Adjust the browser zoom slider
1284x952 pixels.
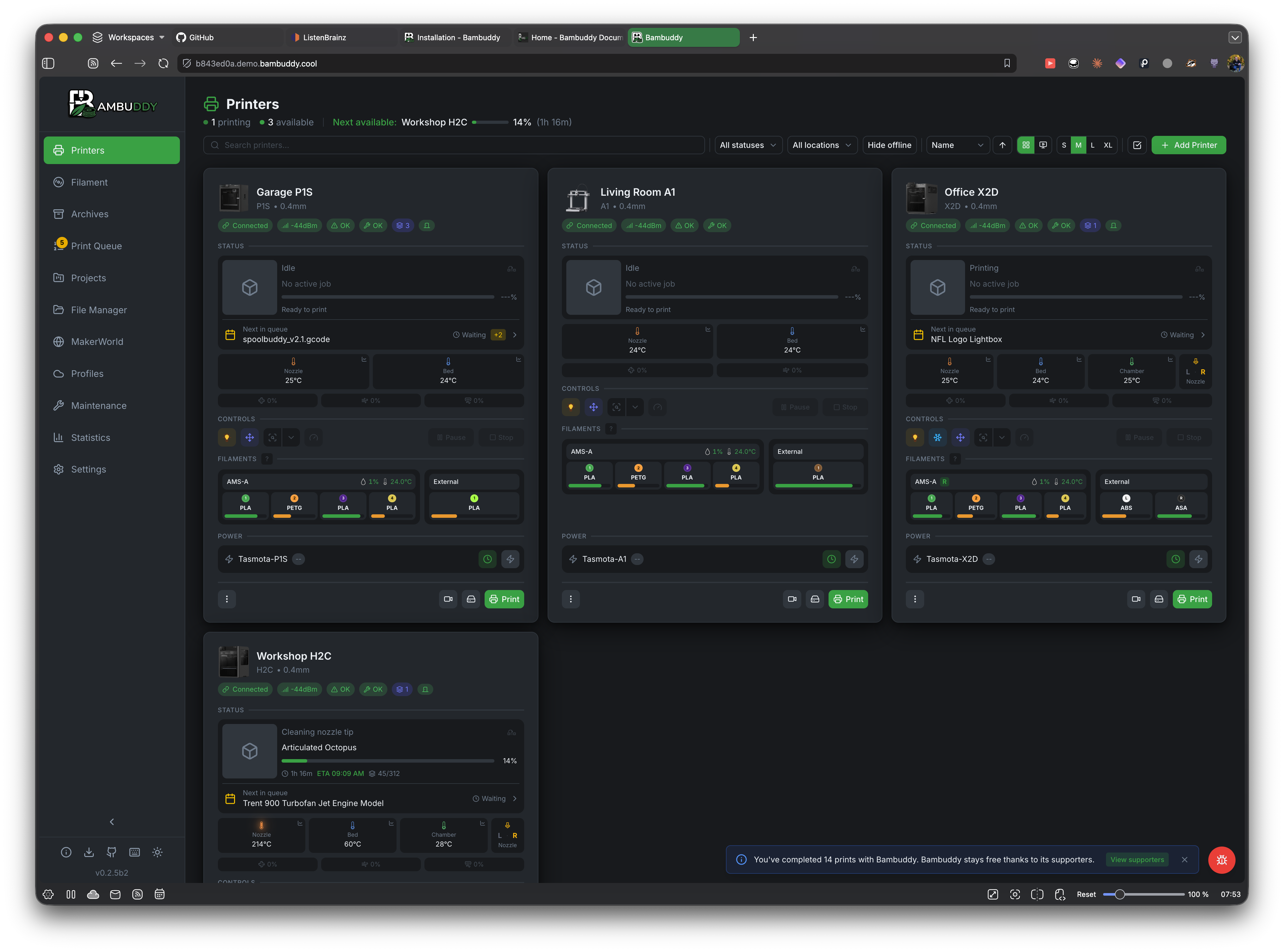tap(1143, 894)
